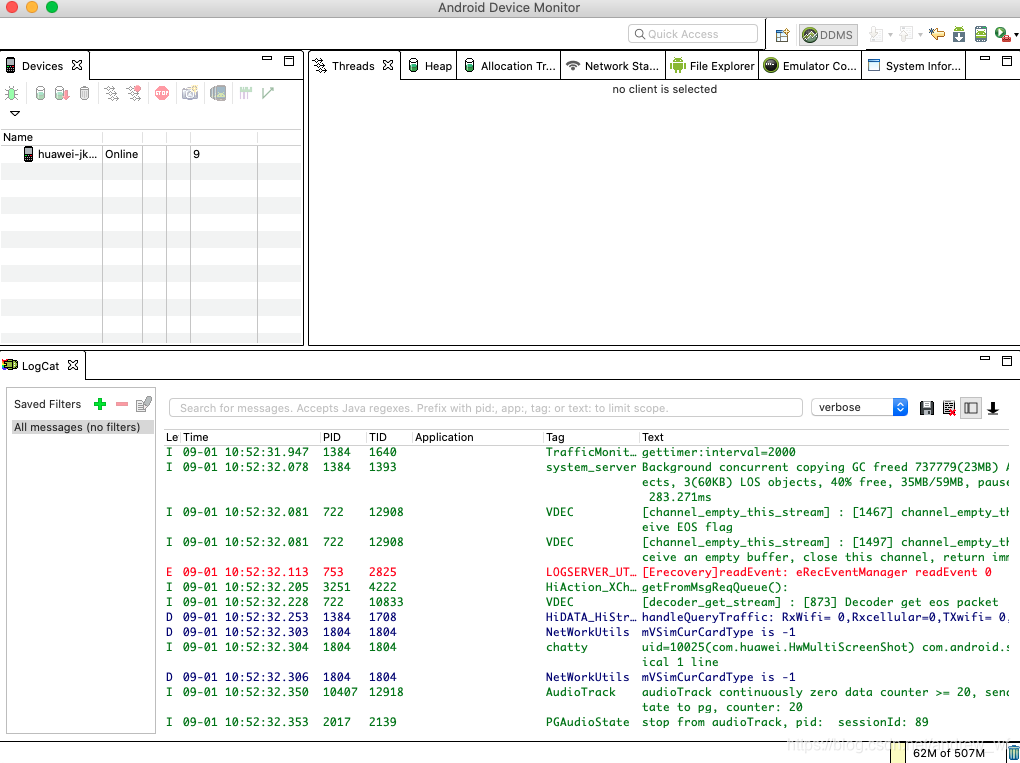Image resolution: width=1020 pixels, height=763 pixels.
Task: Switch to the File Explorer tab
Action: 712,66
